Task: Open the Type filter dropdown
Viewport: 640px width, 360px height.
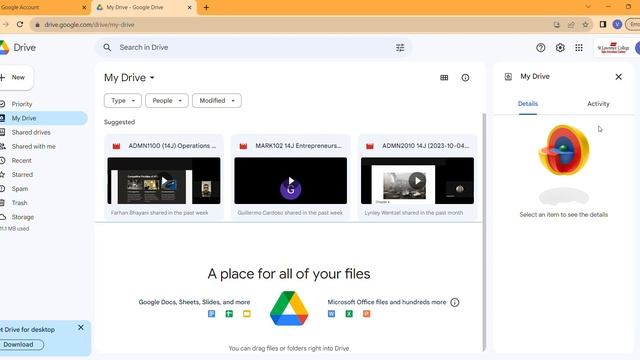Action: tap(122, 100)
